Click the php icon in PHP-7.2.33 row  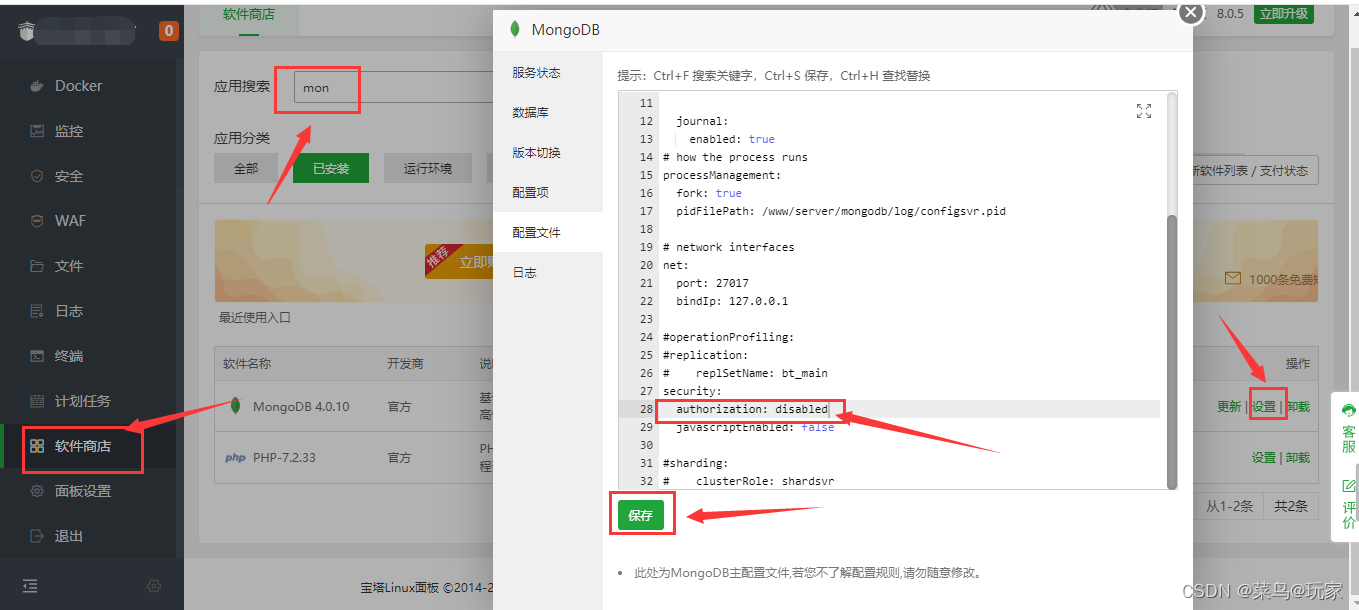click(x=235, y=458)
